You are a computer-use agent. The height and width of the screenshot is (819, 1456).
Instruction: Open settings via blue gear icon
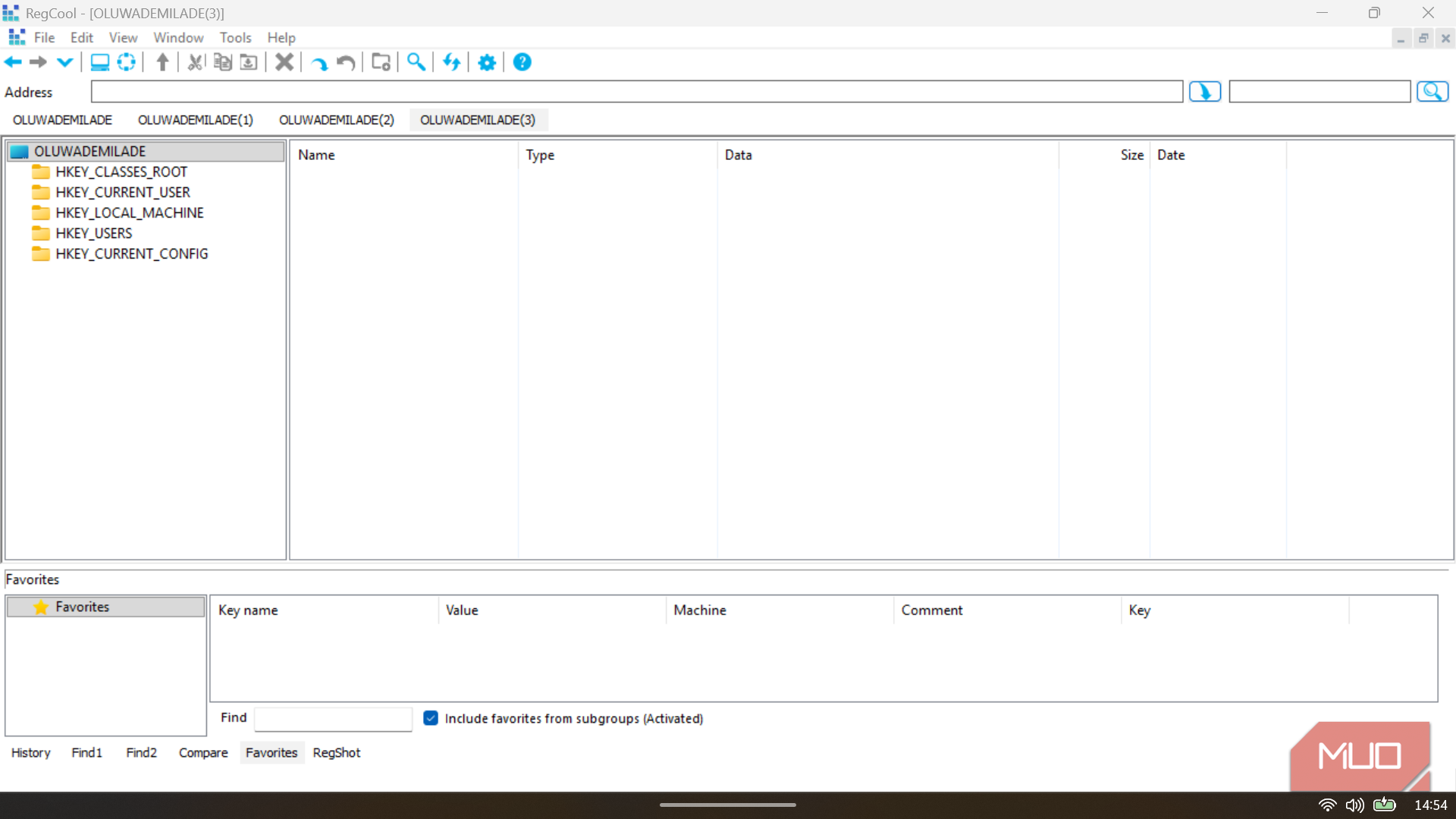pos(487,62)
